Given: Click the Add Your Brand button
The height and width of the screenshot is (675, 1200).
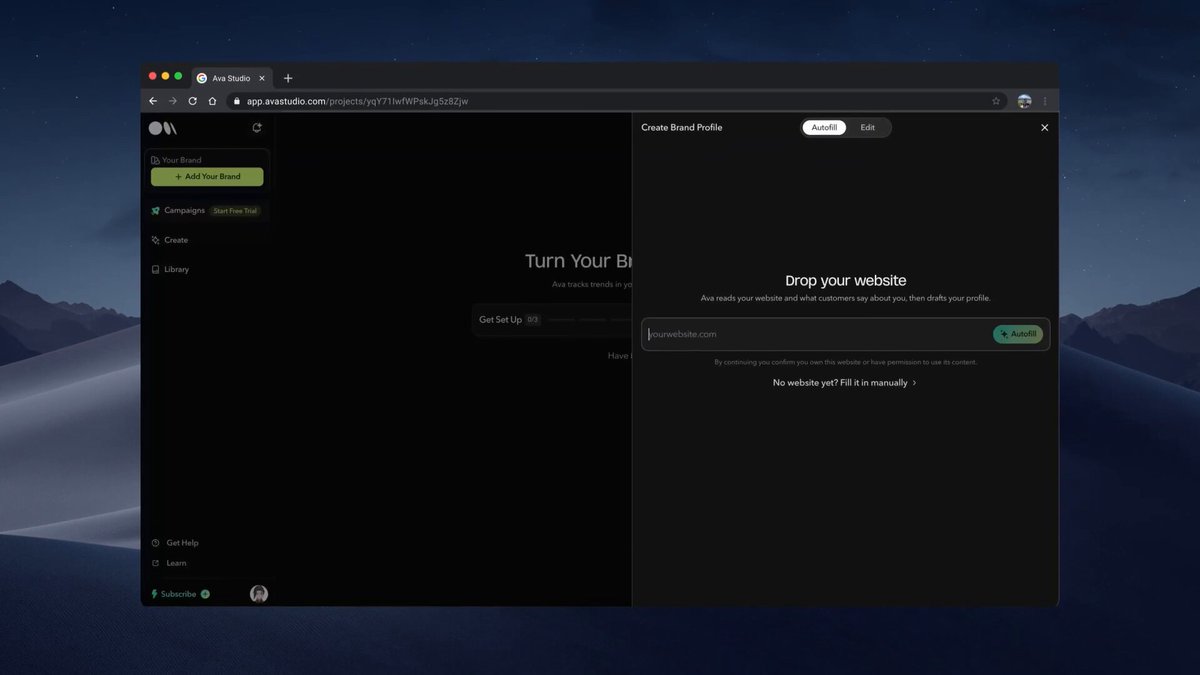Looking at the screenshot, I should point(207,177).
